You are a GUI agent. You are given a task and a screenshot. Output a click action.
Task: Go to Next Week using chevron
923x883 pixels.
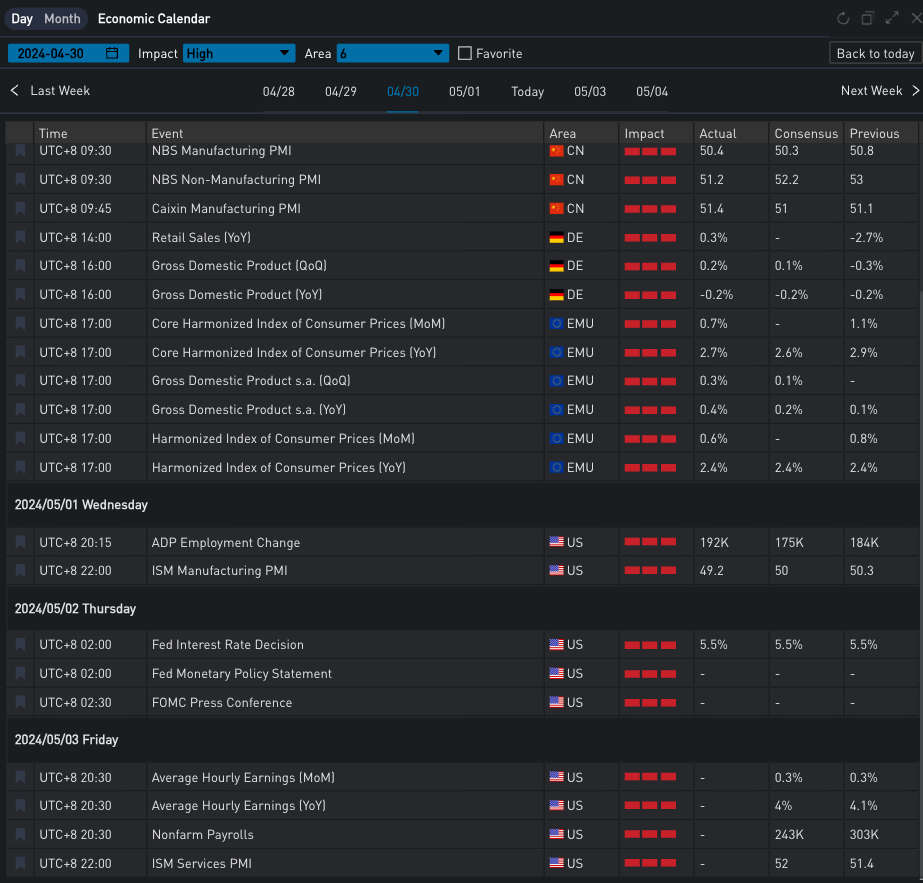click(915, 90)
